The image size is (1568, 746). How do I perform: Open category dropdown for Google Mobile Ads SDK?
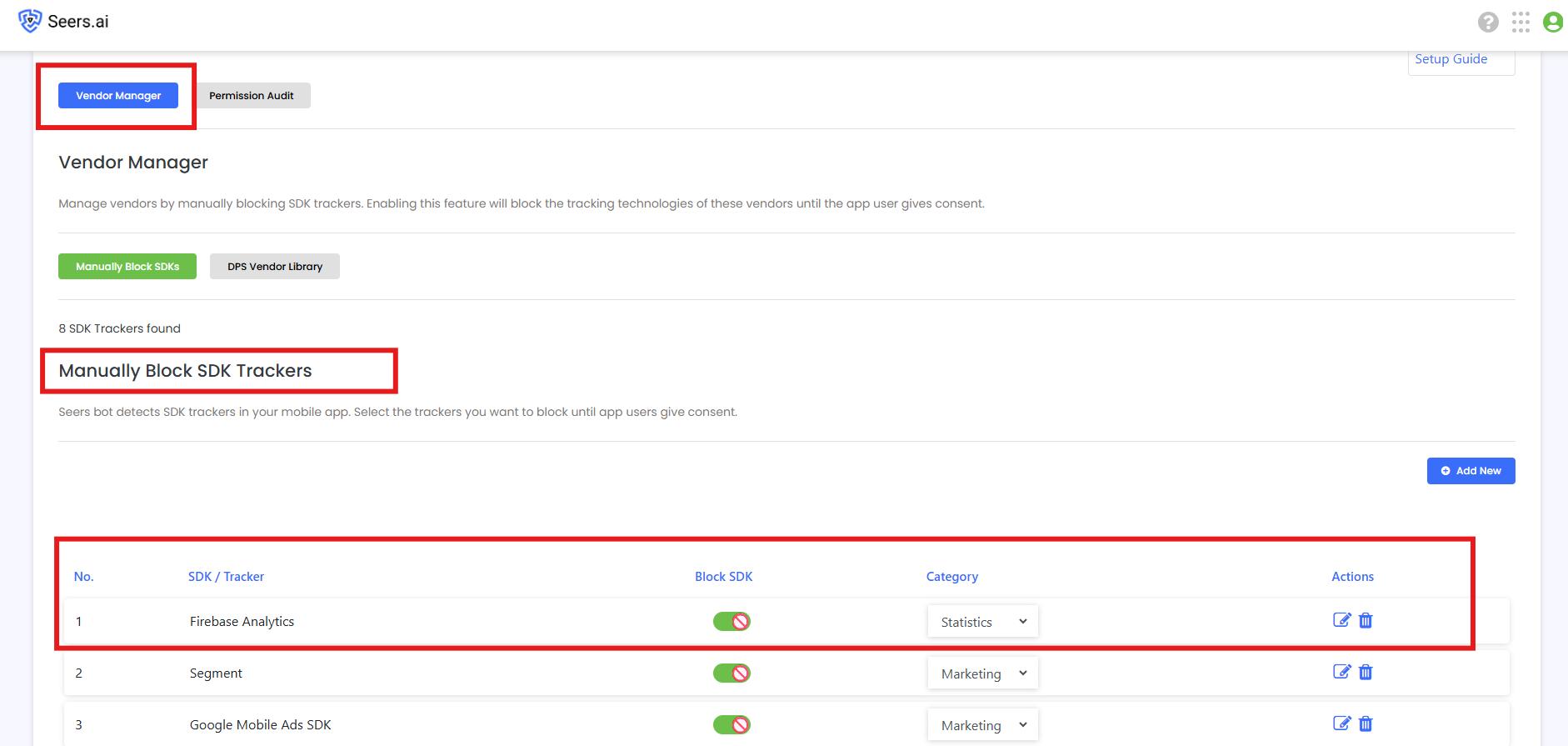pos(983,725)
